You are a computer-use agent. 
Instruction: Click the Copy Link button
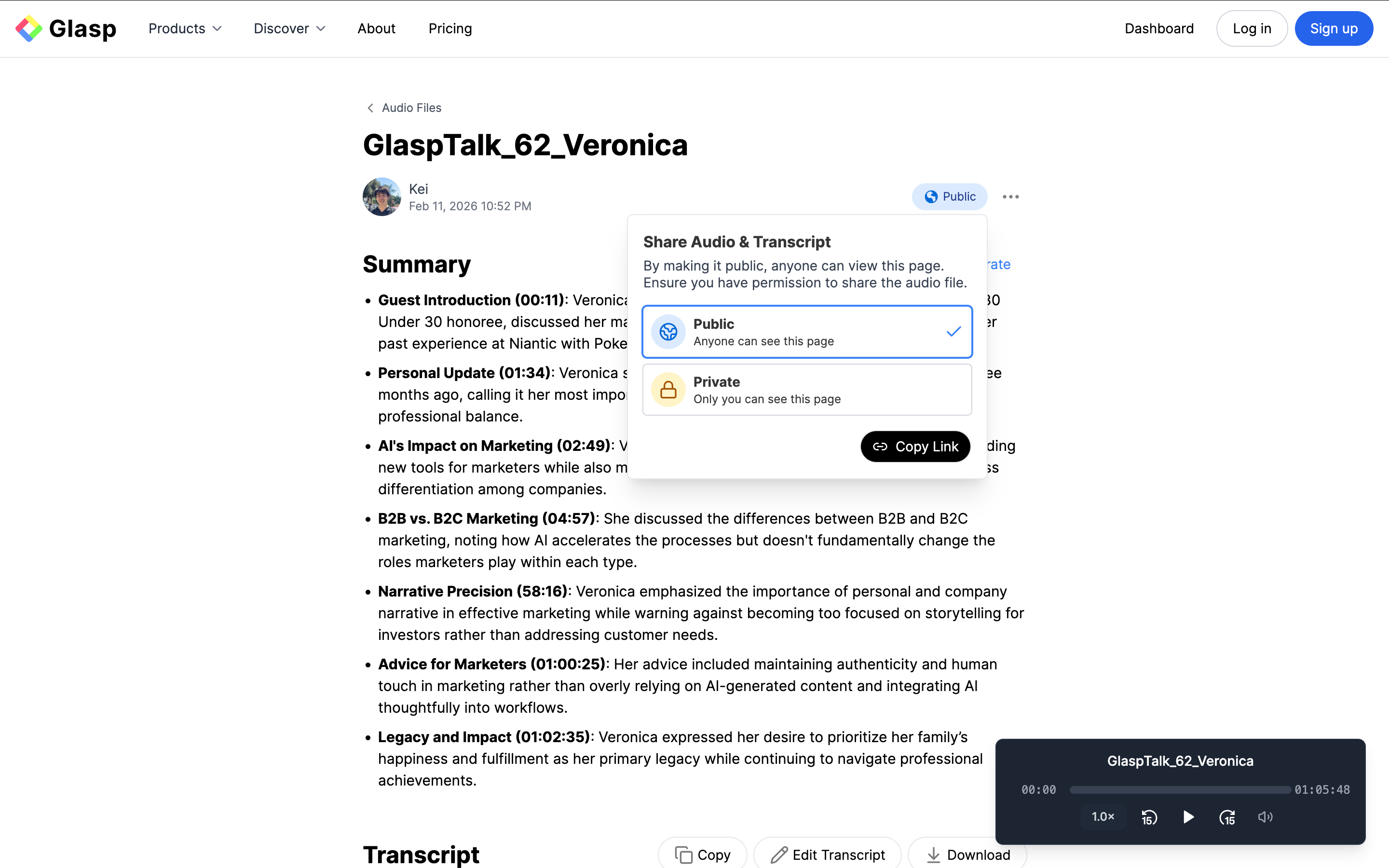click(x=915, y=447)
